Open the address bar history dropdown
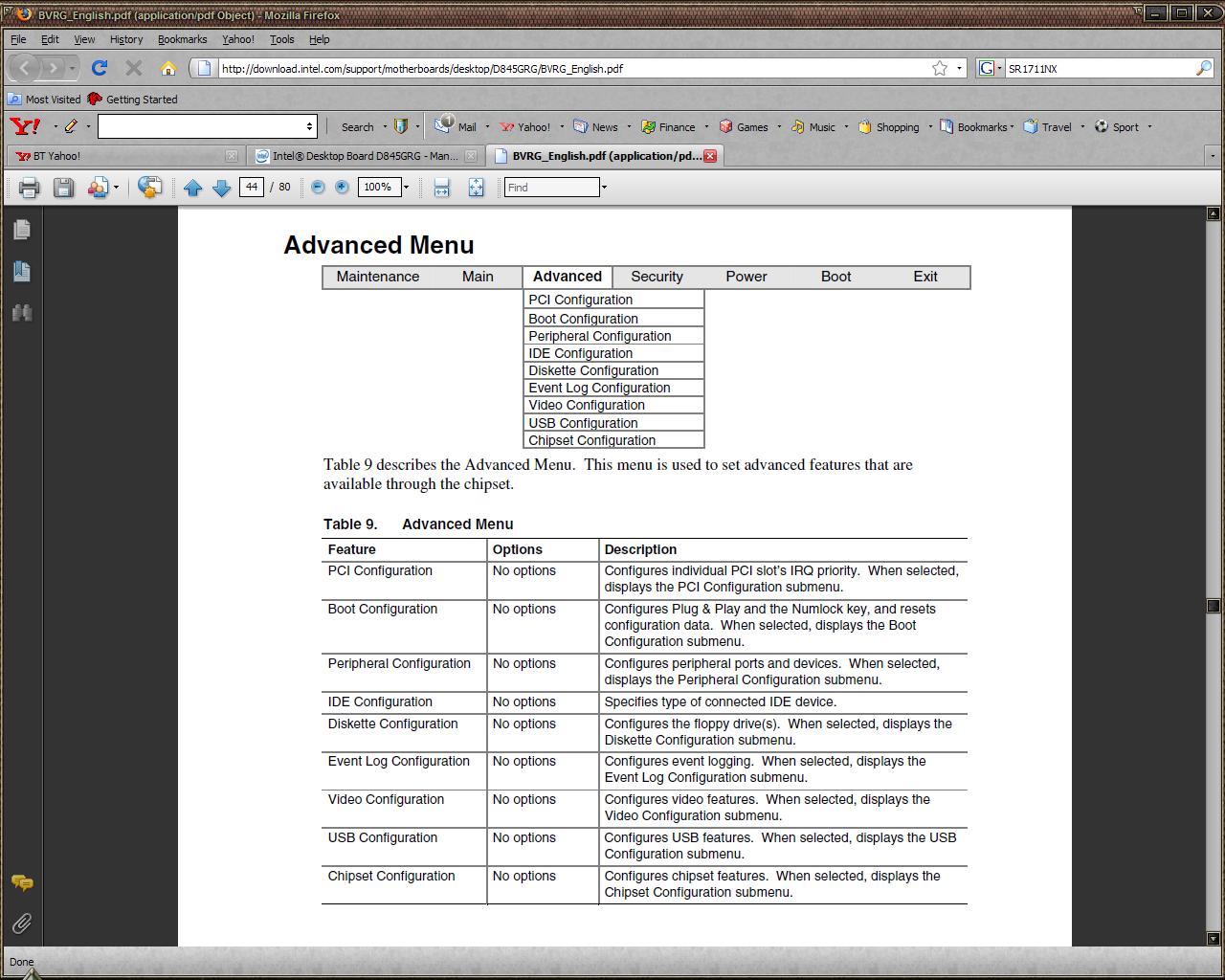Screen dimensions: 1225x980 (x=959, y=68)
